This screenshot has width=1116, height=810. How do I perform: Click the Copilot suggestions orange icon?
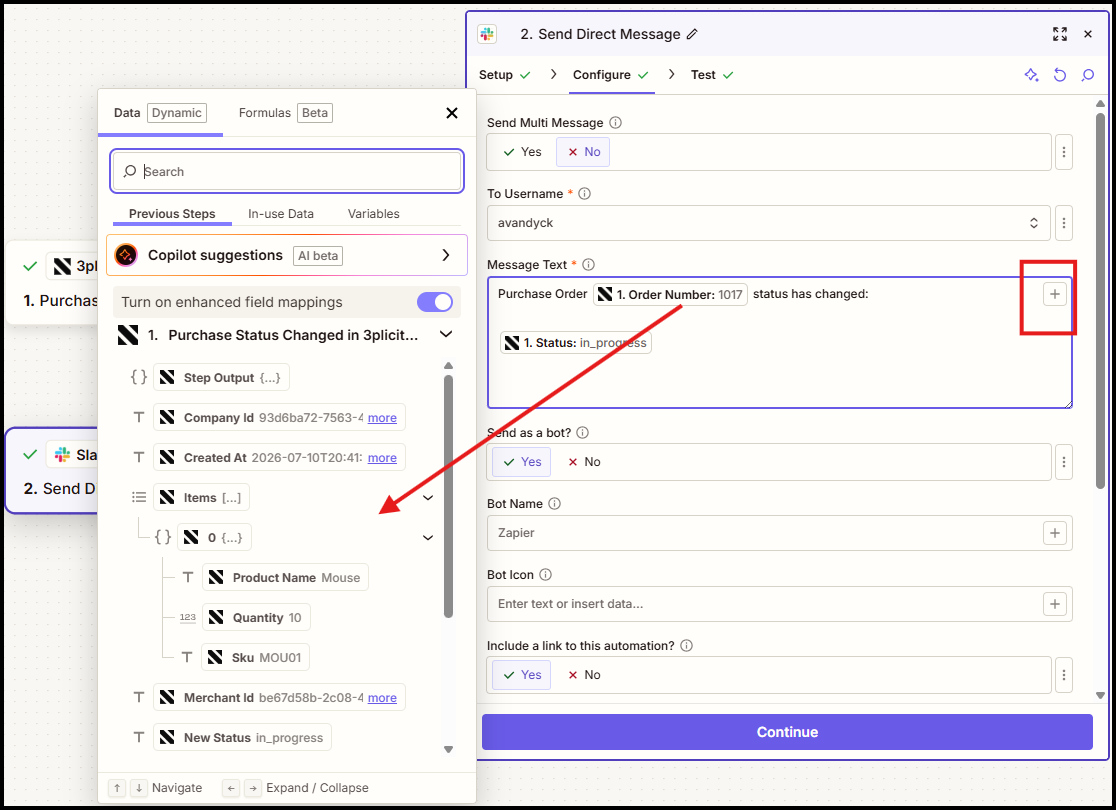(126, 255)
